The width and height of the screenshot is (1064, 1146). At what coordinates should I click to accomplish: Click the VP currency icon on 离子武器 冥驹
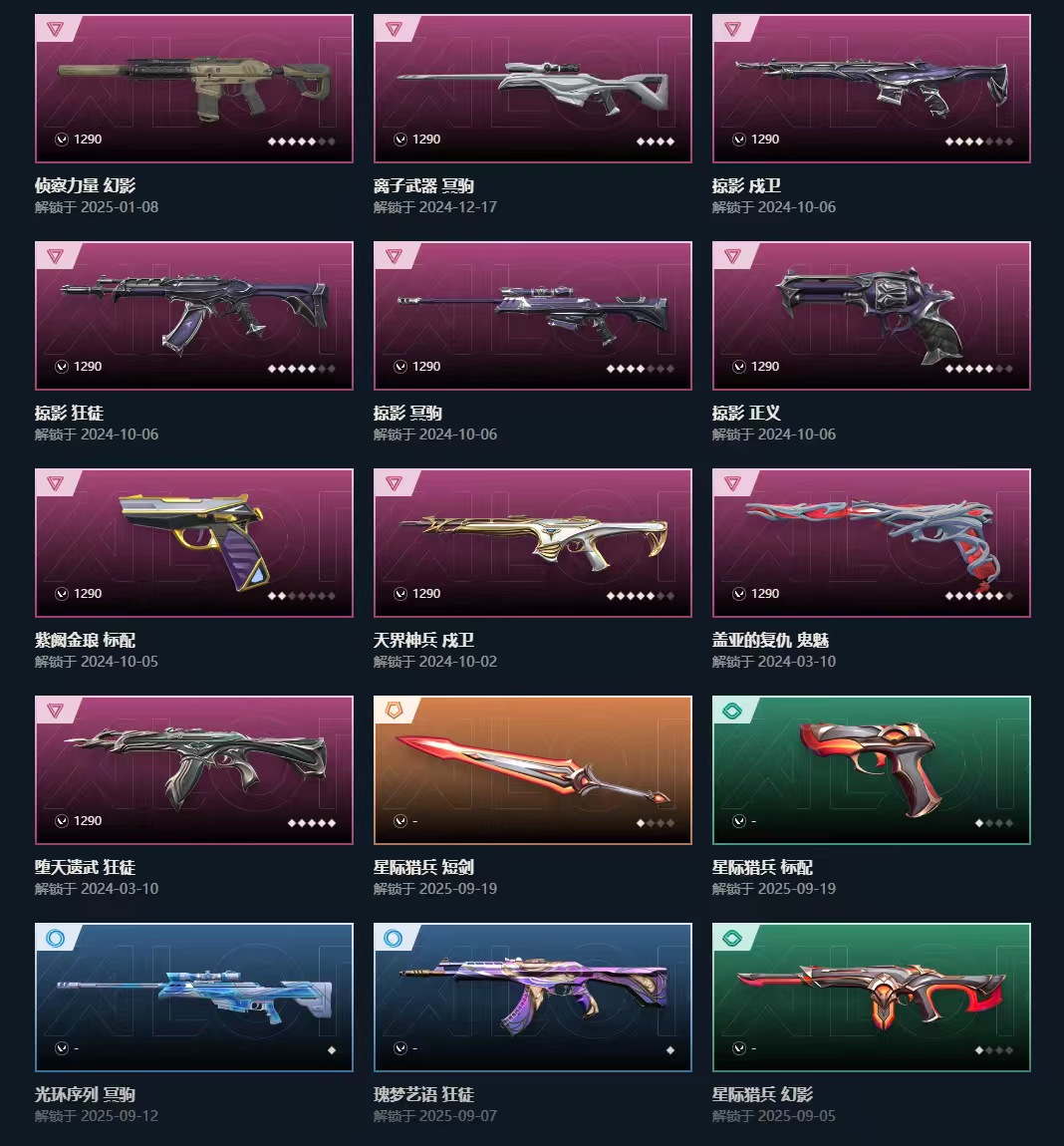(x=400, y=140)
